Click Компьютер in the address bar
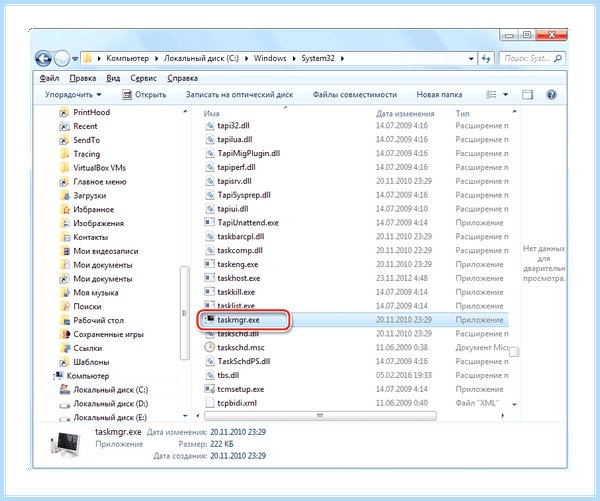 (x=127, y=58)
